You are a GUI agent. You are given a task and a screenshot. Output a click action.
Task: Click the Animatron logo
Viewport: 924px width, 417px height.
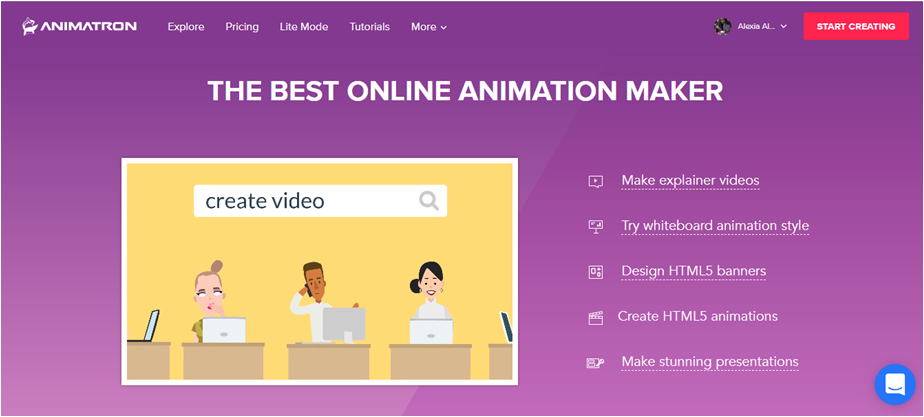point(80,27)
